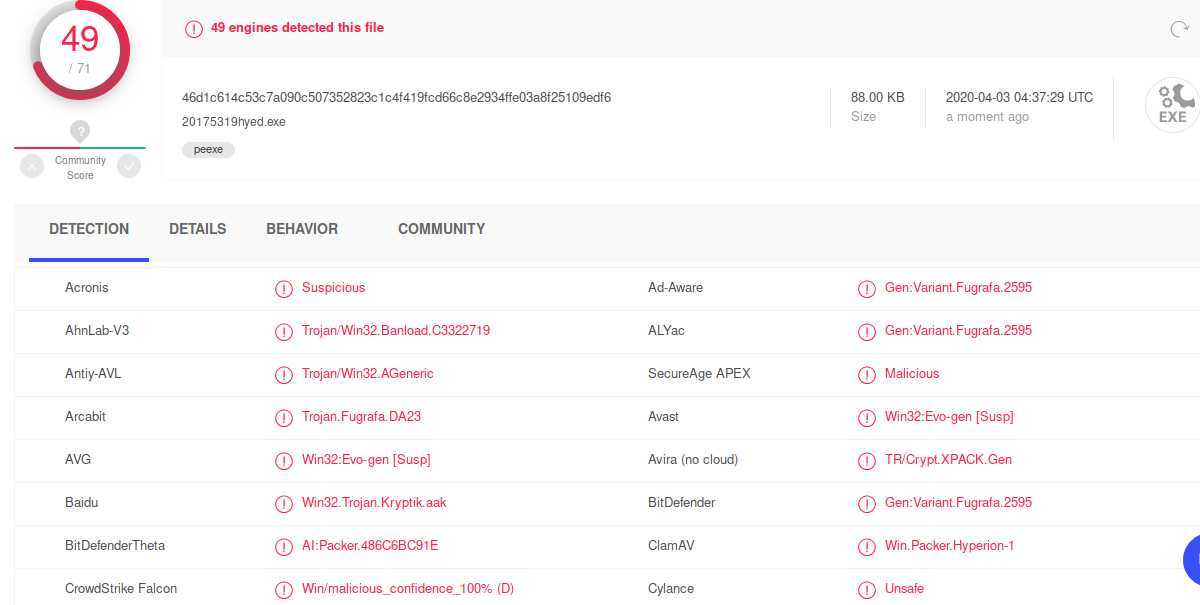
Task: Click AI:Packer.486C6BC91E result
Action: [370, 546]
